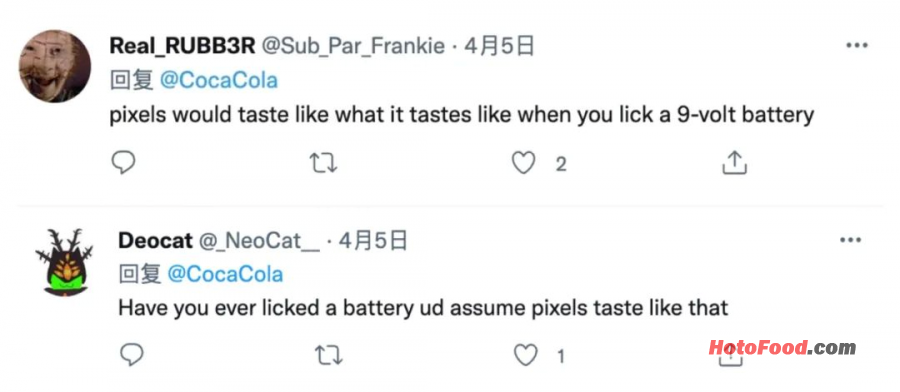Image resolution: width=900 pixels, height=392 pixels.
Task: Reply to Deocat's tweet
Action: pyautogui.click(x=131, y=356)
